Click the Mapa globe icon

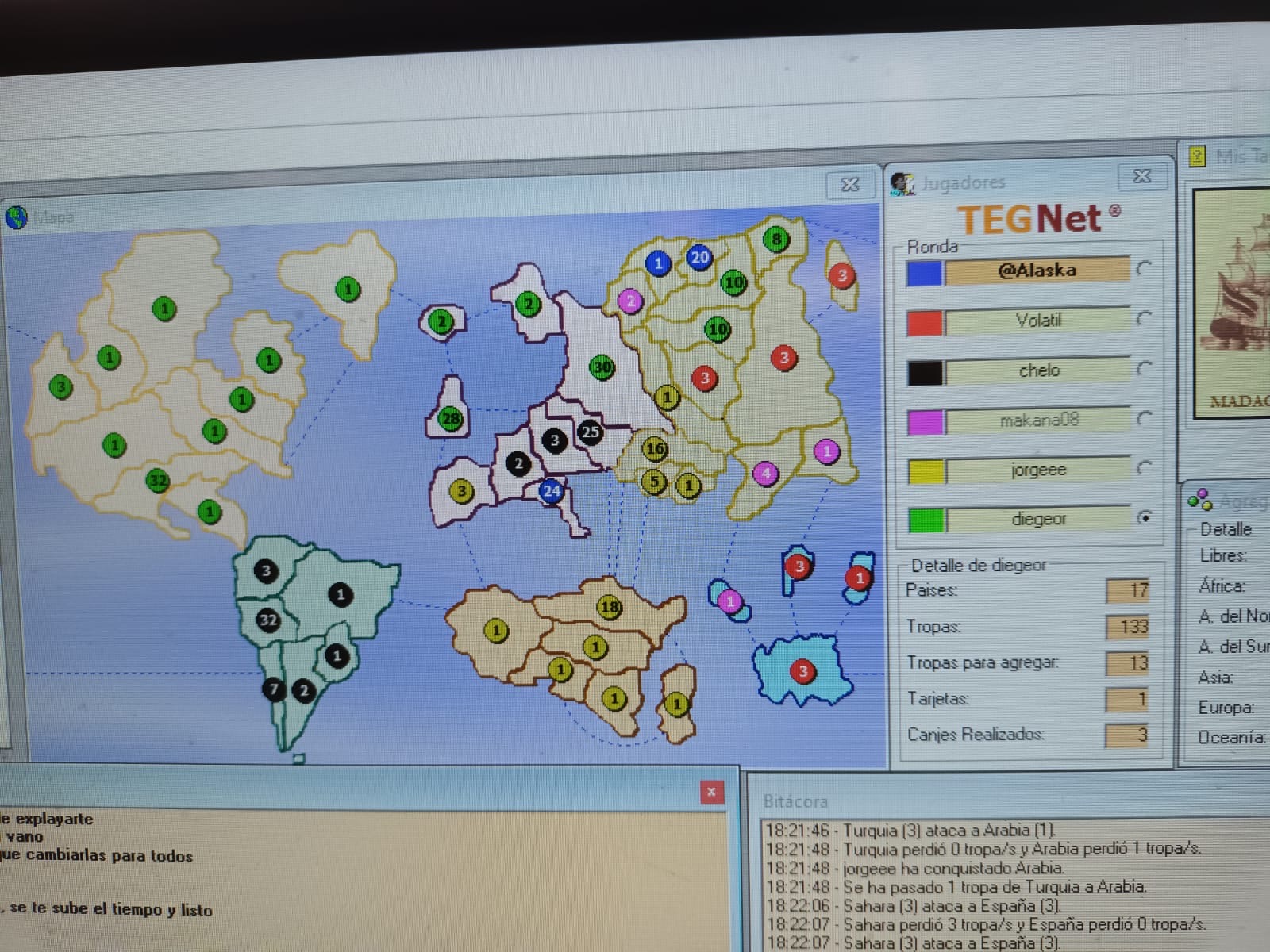[16, 217]
